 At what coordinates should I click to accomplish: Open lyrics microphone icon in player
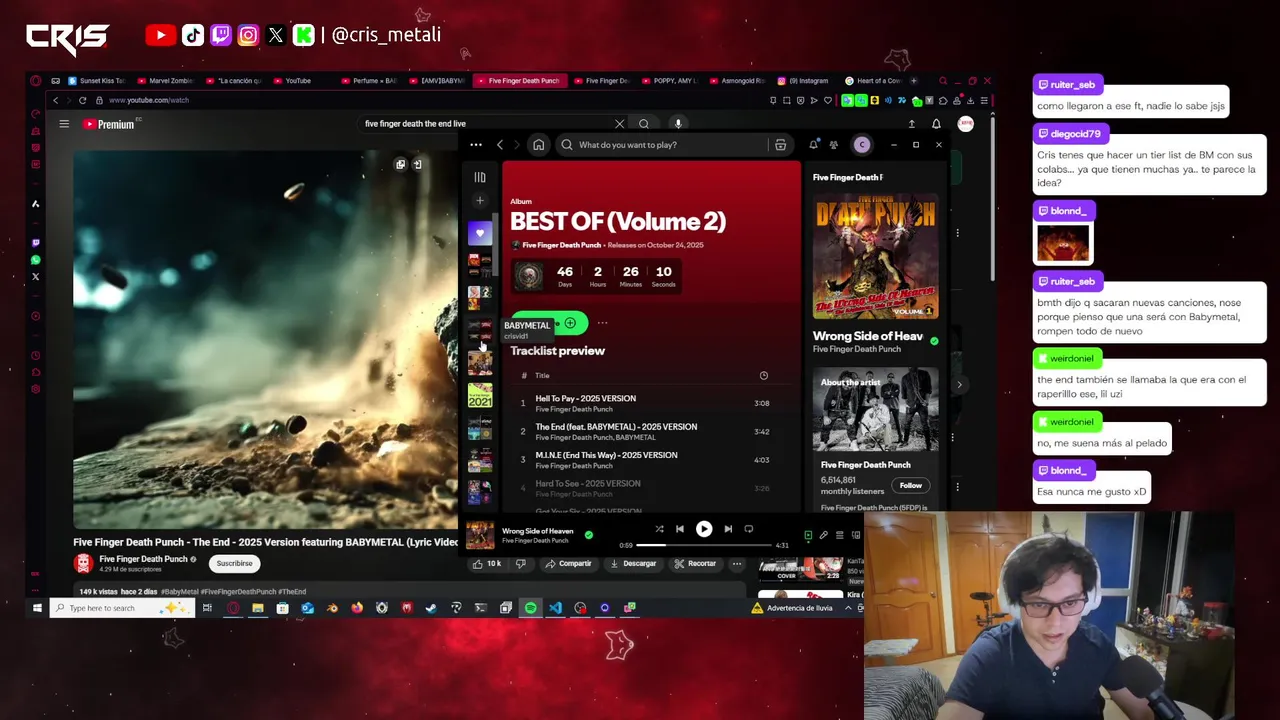pyautogui.click(x=824, y=536)
